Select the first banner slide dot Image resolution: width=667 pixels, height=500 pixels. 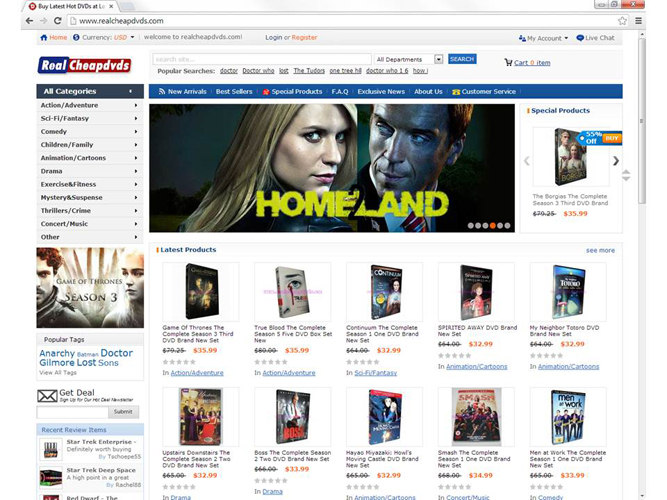pyautogui.click(x=470, y=226)
